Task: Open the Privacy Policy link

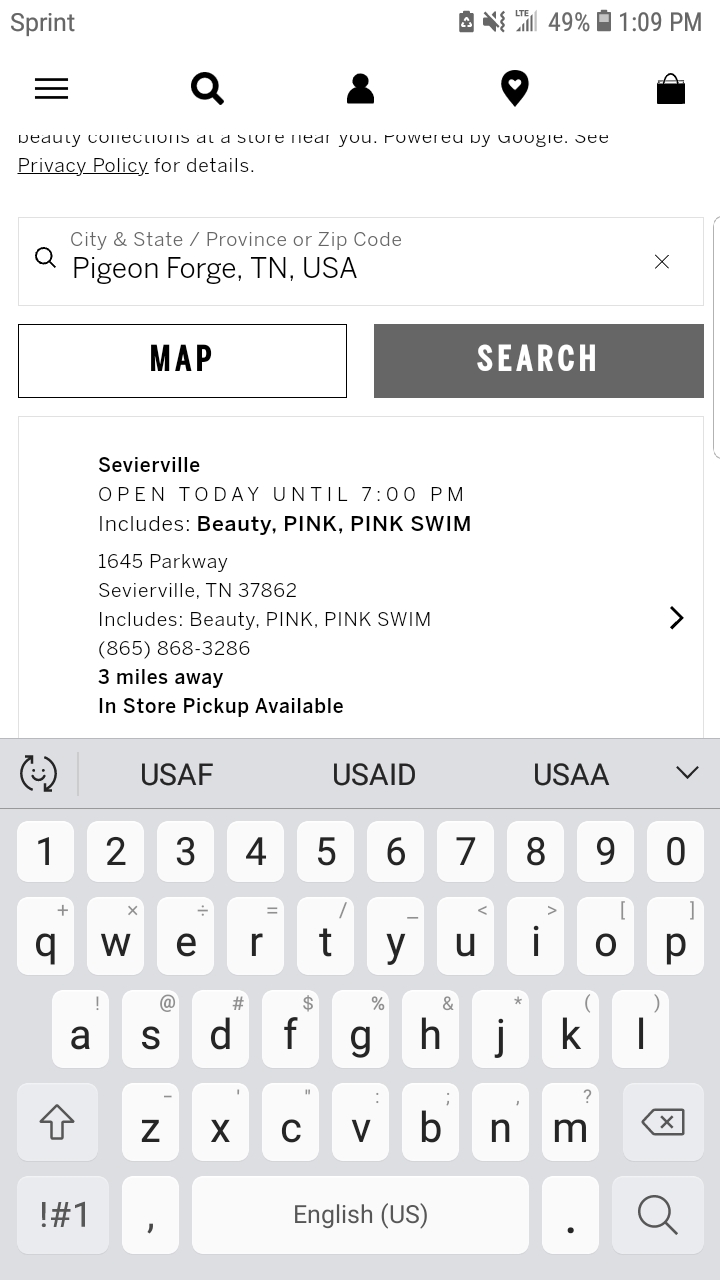Action: [x=83, y=166]
